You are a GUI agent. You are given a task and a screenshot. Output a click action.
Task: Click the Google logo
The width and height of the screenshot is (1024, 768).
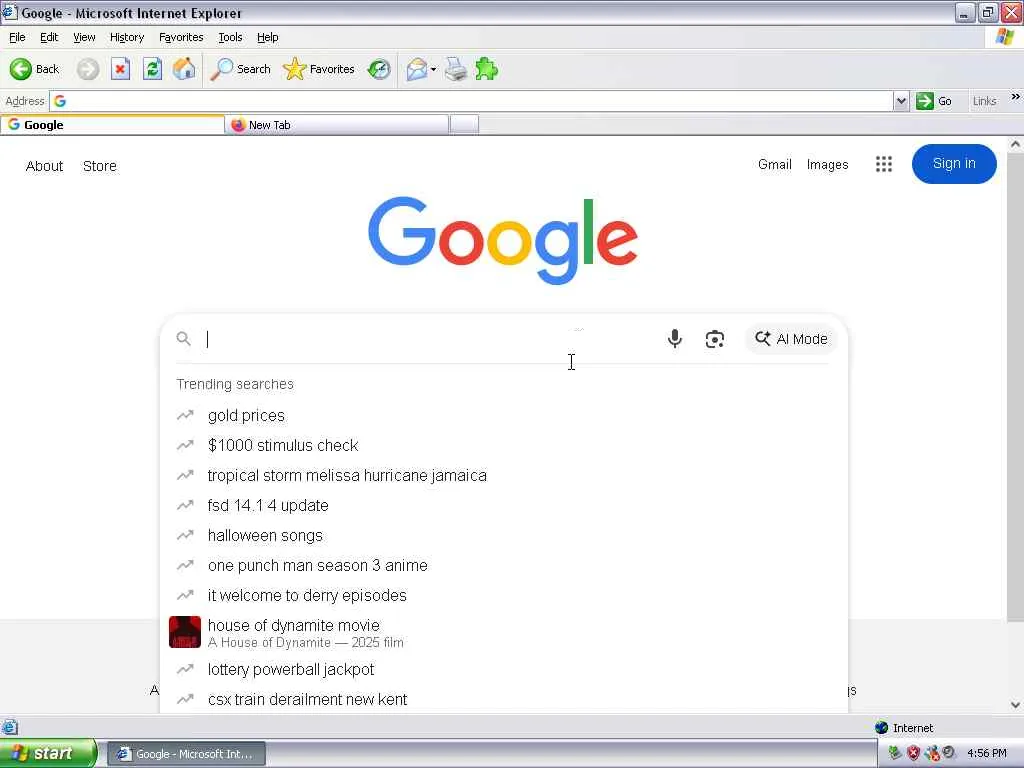tap(503, 240)
